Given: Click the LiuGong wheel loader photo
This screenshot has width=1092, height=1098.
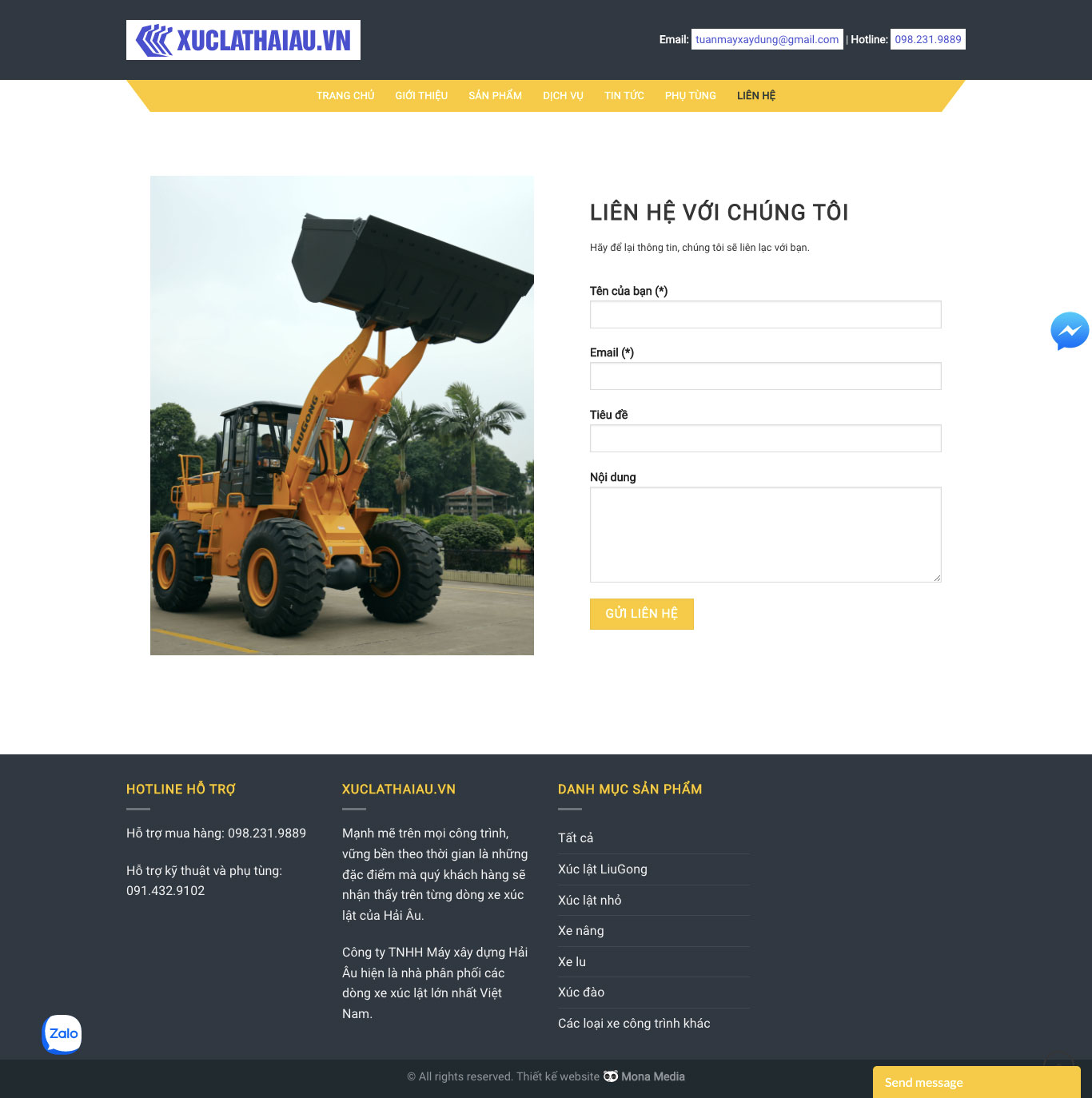Looking at the screenshot, I should pyautogui.click(x=342, y=416).
